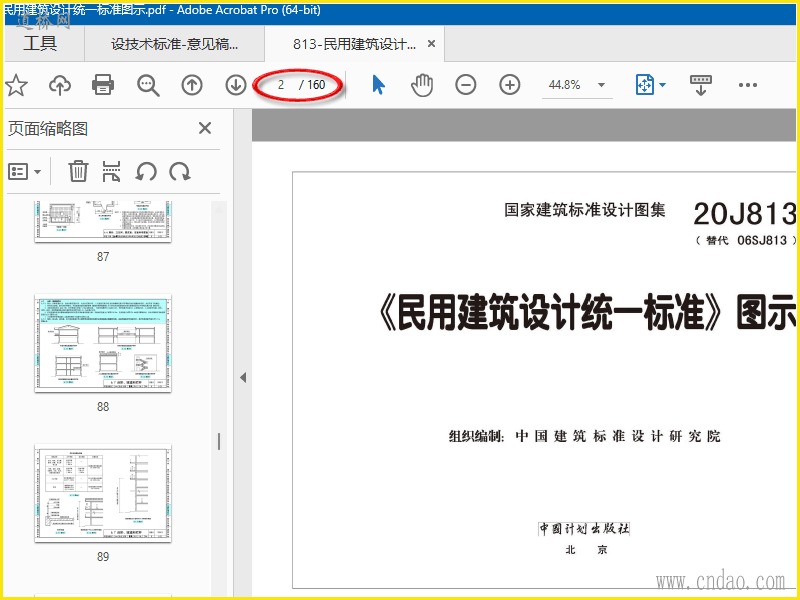The height and width of the screenshot is (600, 800).
Task: Click the 组织编制 organization line
Action: [x=585, y=436]
